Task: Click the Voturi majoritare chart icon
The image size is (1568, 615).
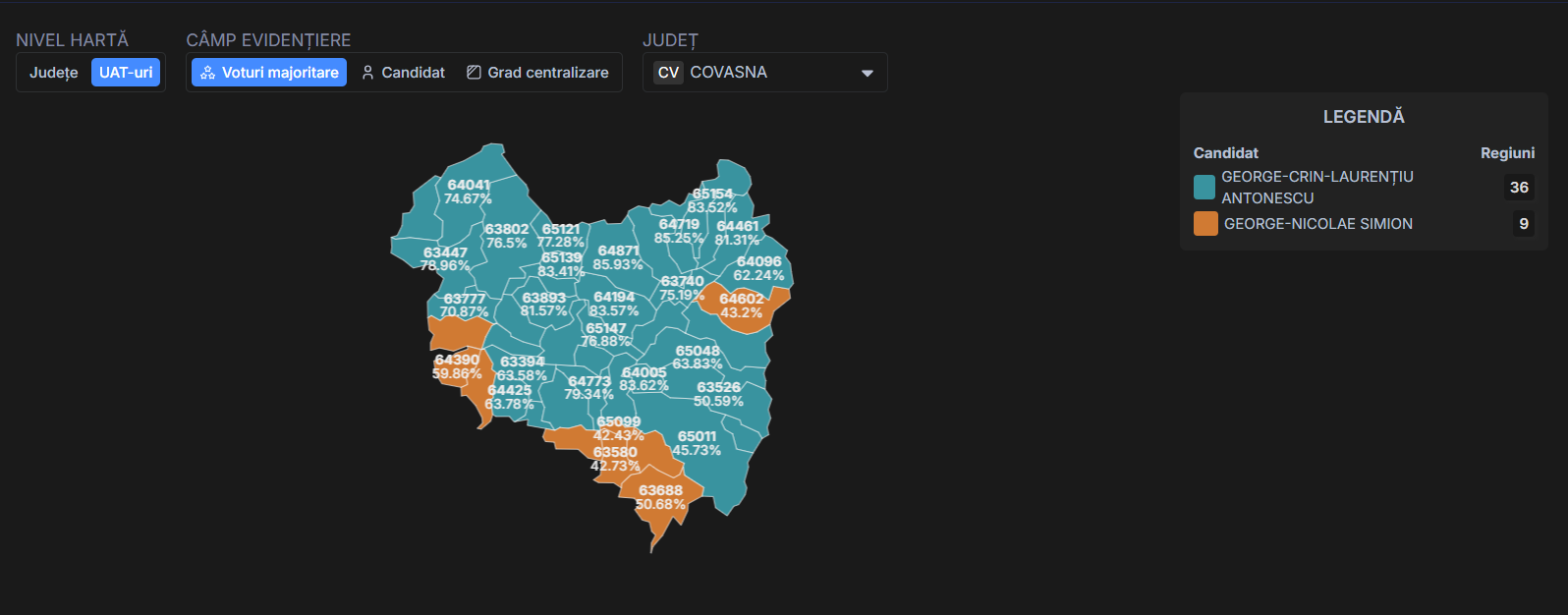Action: click(x=207, y=73)
